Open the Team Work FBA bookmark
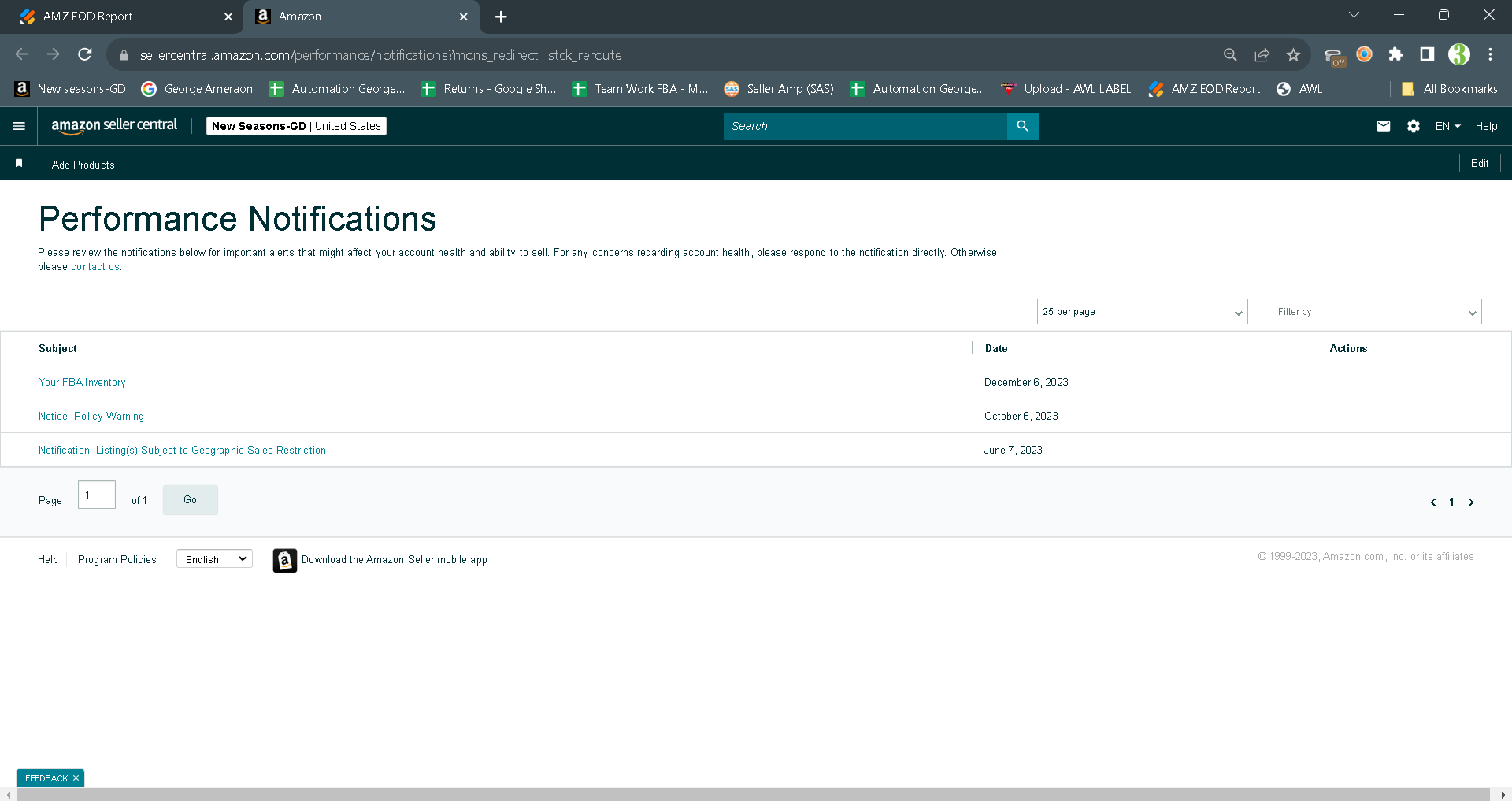 (x=639, y=89)
